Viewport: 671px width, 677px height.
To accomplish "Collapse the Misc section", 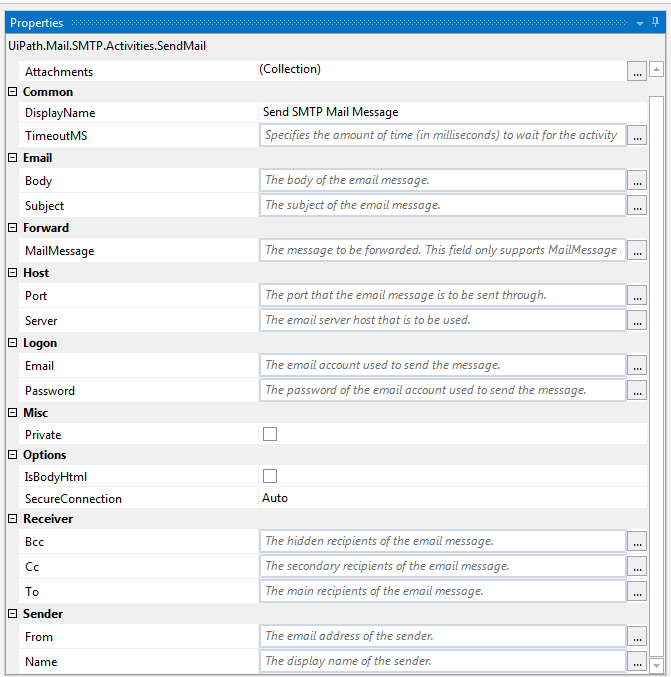I will click(13, 412).
